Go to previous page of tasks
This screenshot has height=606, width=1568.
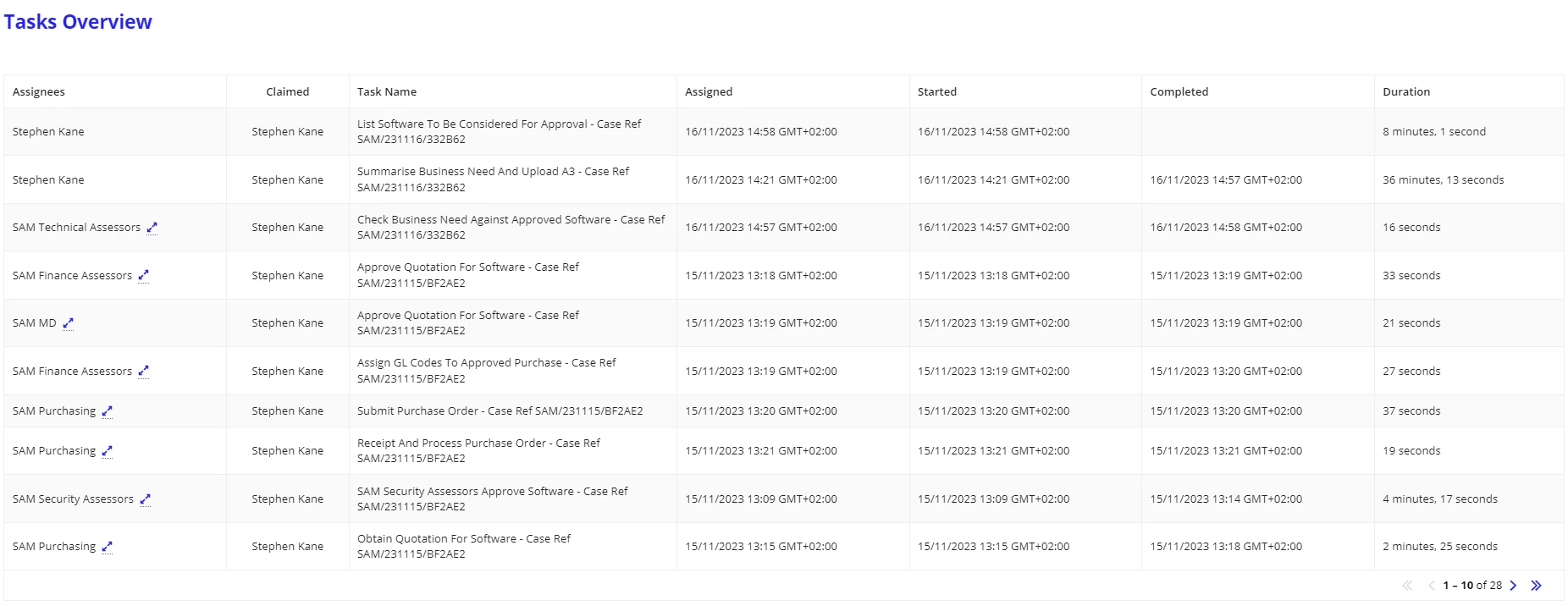[1431, 586]
